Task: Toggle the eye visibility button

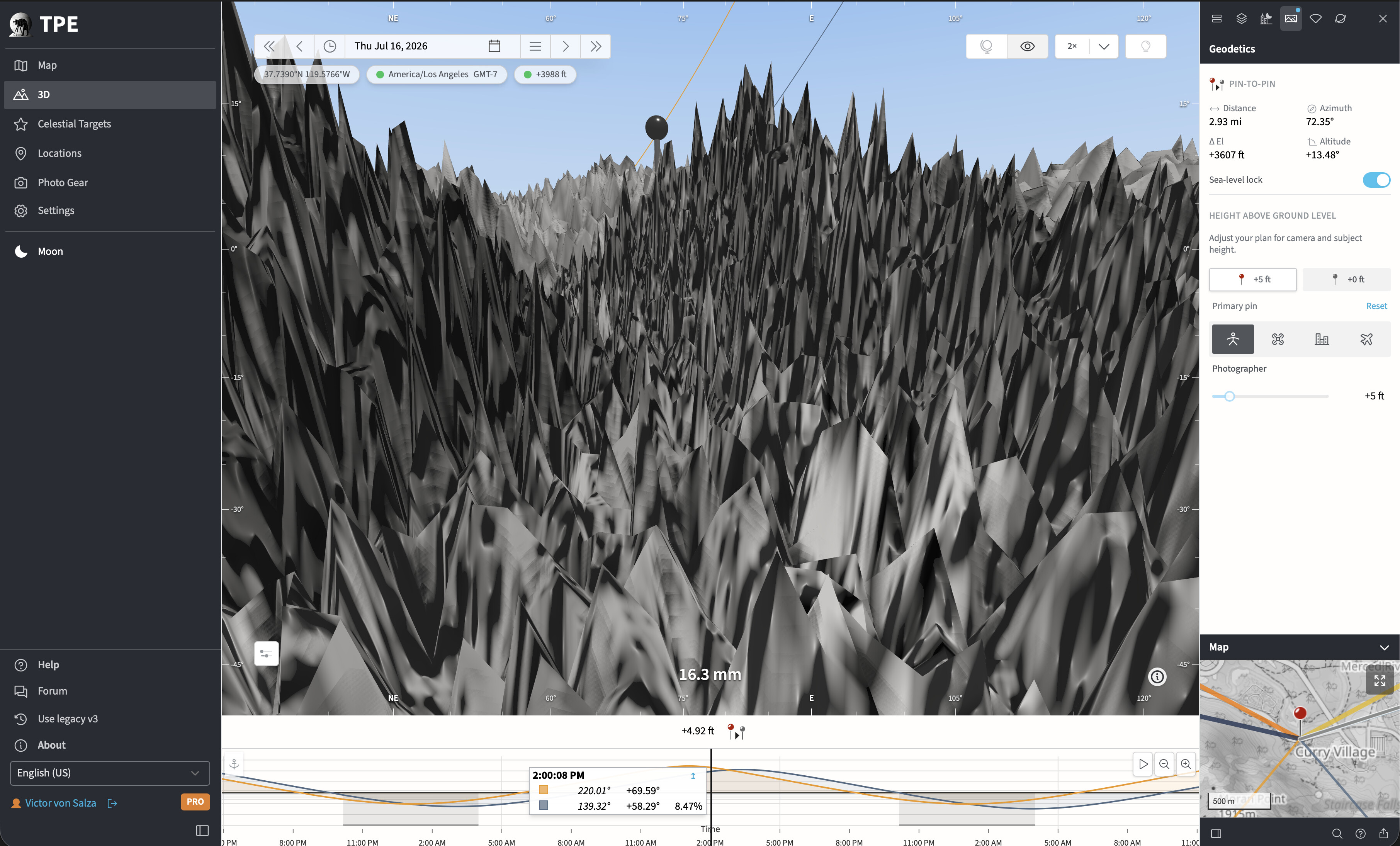Action: (1027, 46)
